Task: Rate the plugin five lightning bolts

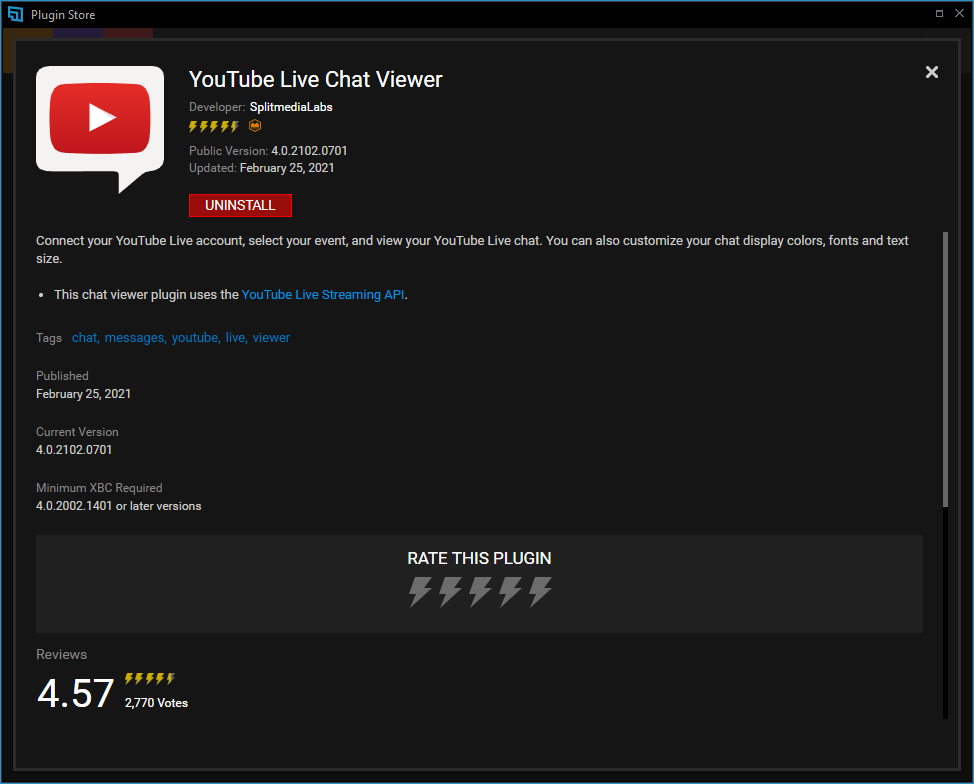Action: [540, 591]
